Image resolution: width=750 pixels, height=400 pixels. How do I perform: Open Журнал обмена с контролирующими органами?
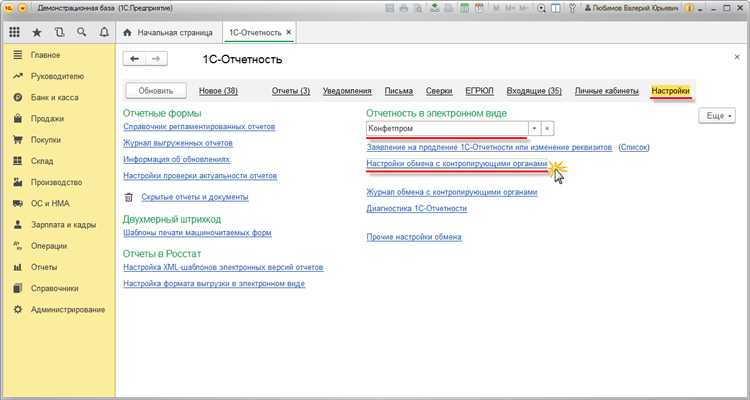tap(452, 192)
